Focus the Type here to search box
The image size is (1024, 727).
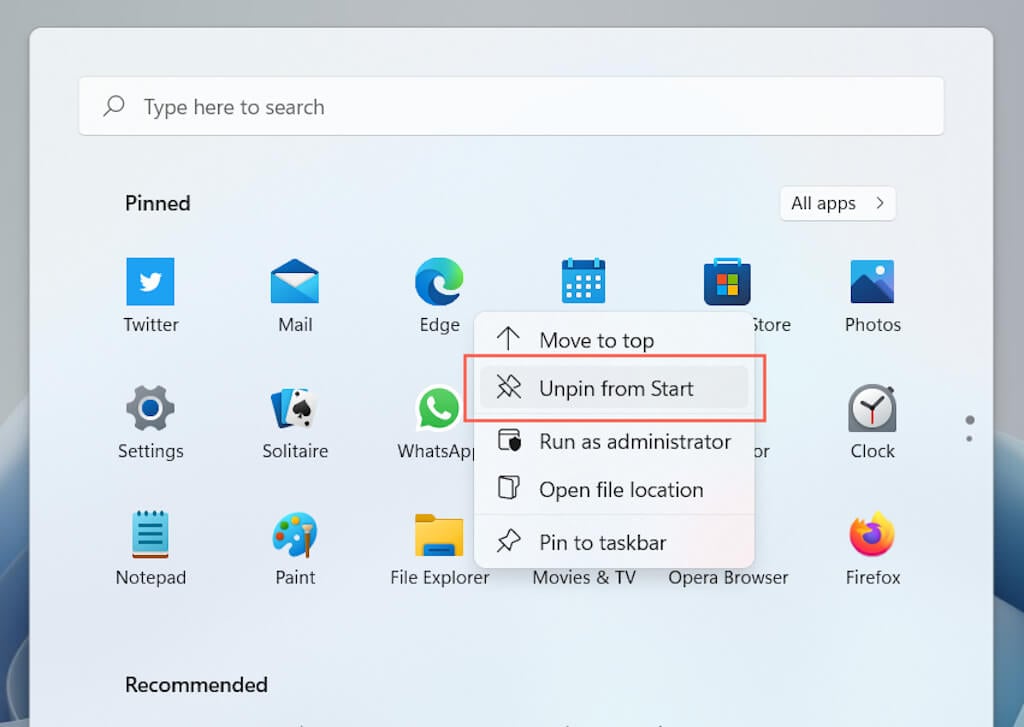click(x=511, y=106)
